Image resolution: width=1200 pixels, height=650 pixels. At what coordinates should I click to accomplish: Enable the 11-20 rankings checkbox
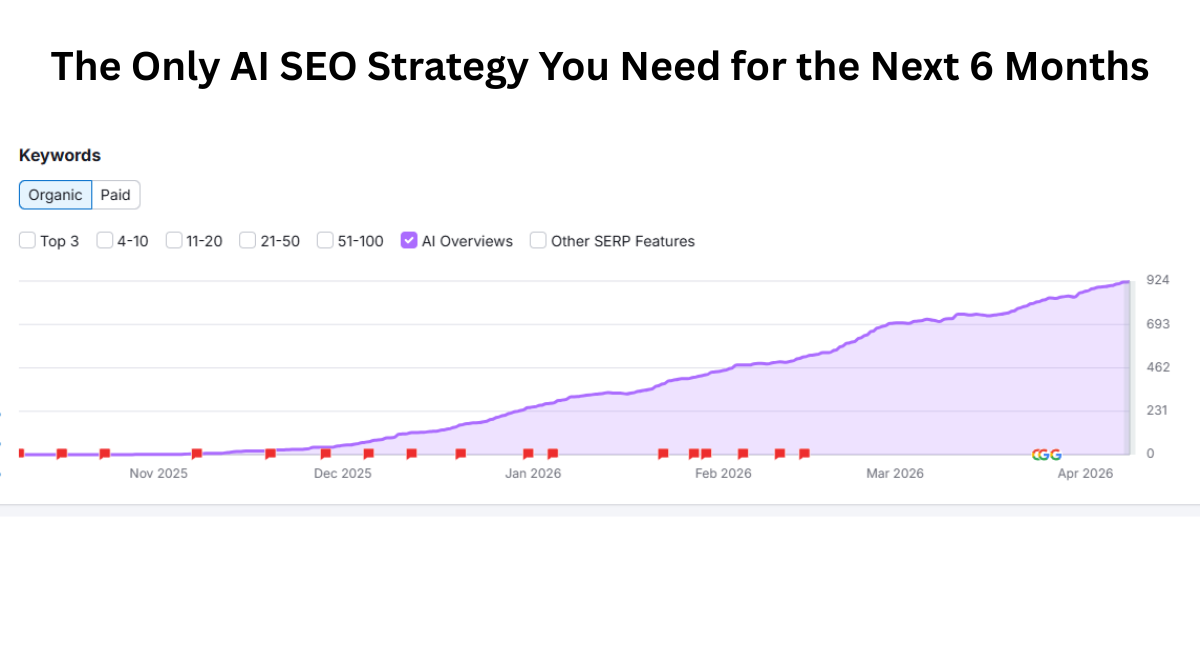pos(175,240)
